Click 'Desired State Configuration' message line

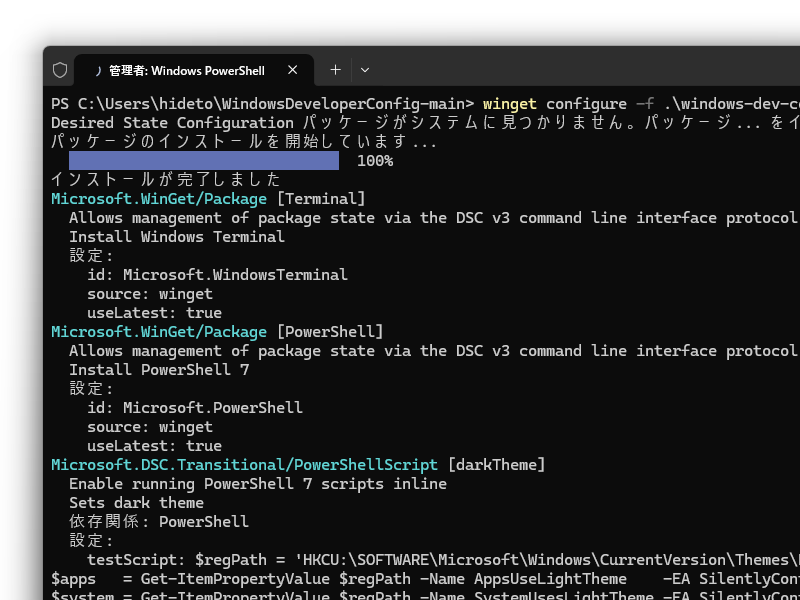(426, 122)
